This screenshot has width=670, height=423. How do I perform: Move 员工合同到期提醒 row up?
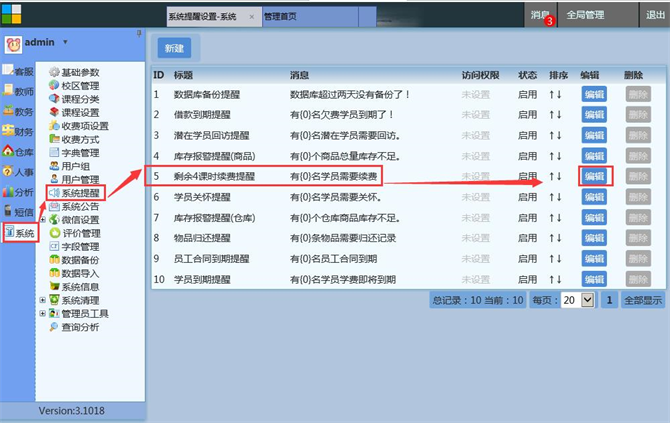point(552,258)
